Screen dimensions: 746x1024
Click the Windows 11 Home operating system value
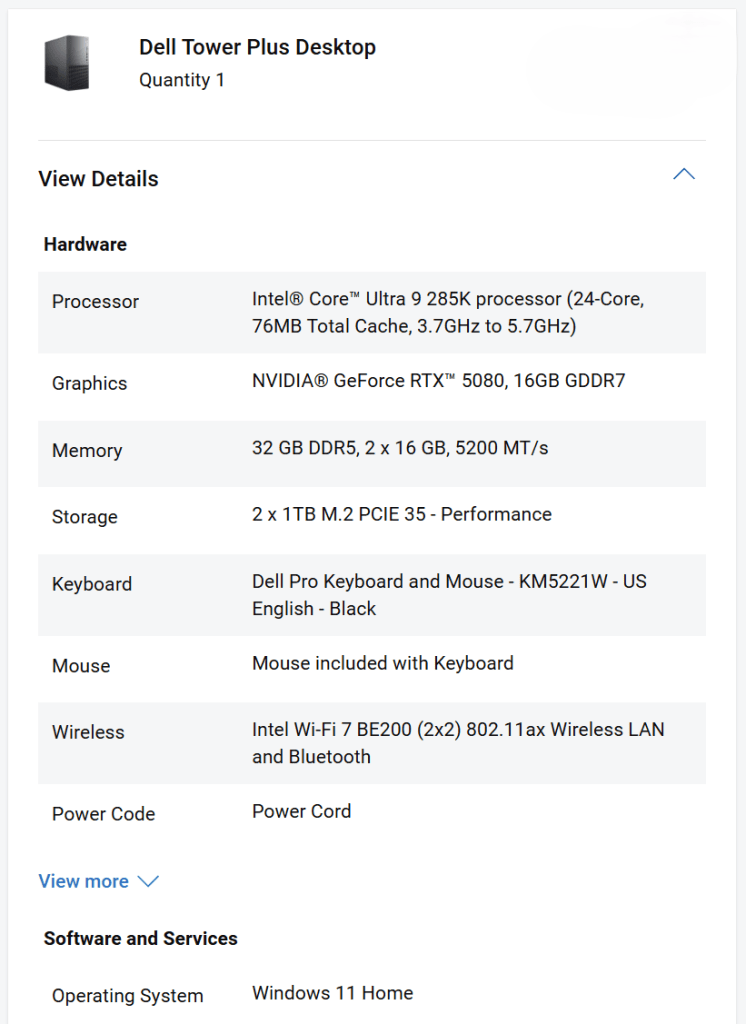coord(332,993)
